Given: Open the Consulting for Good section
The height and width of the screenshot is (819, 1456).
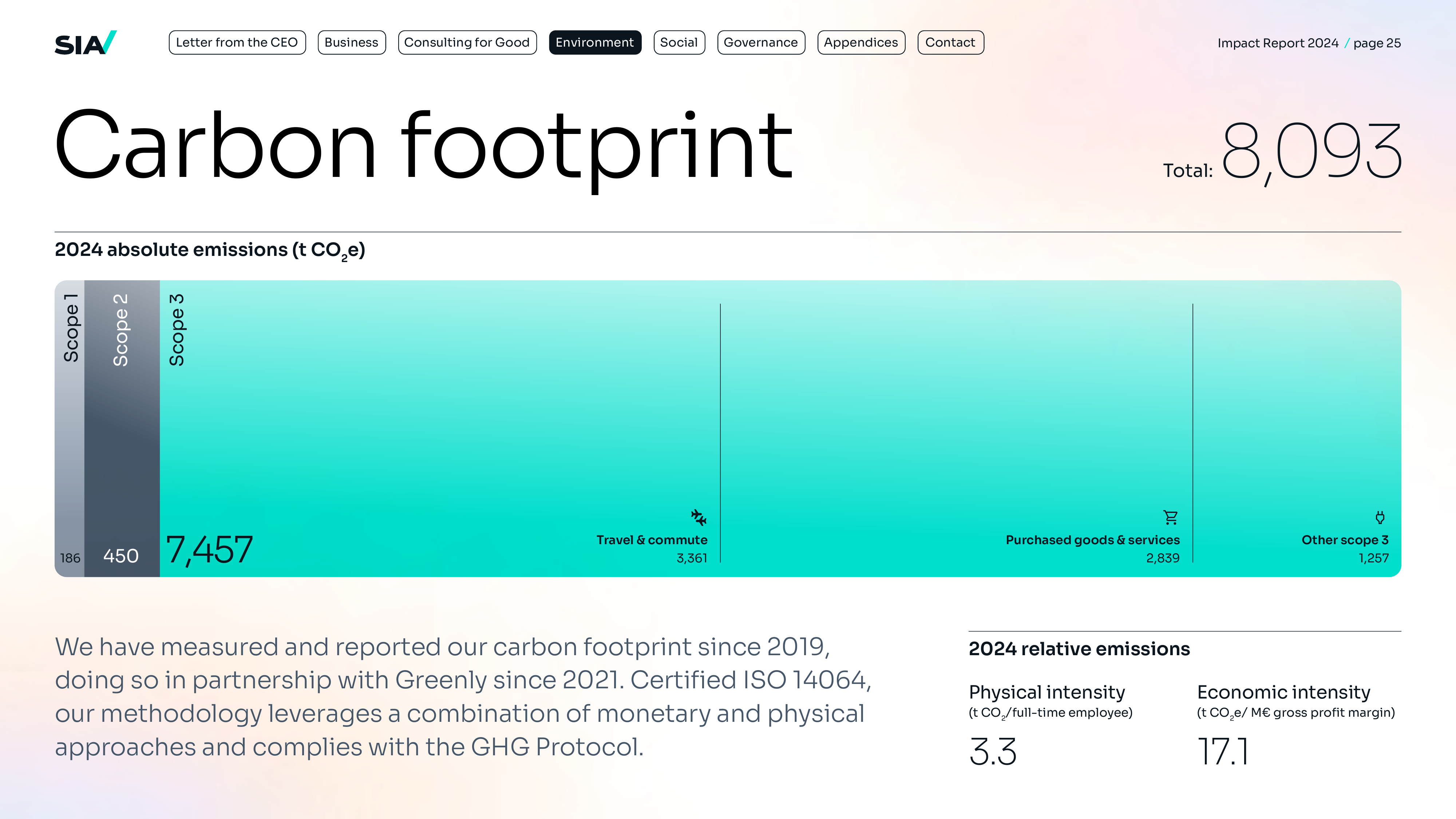Looking at the screenshot, I should (467, 42).
